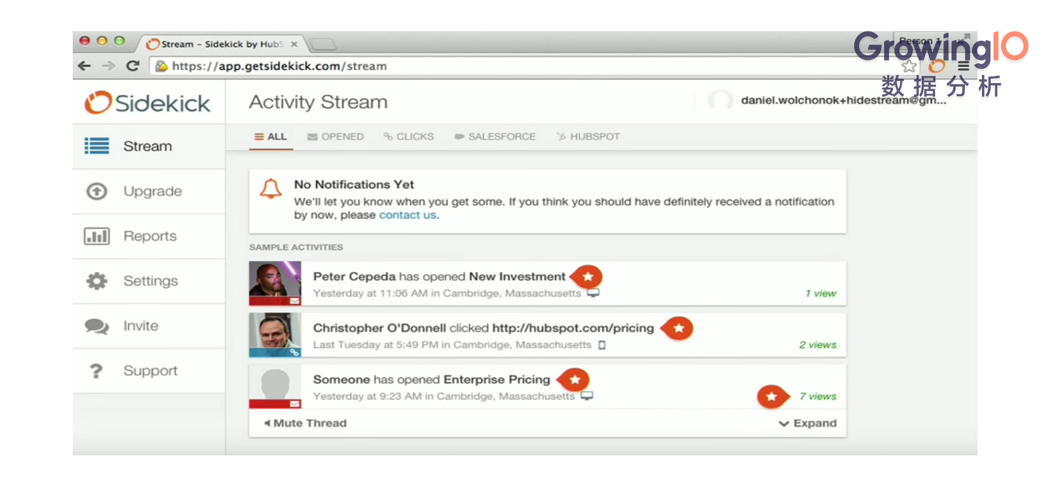Switch to the OPENED tab
The height and width of the screenshot is (485, 1063).
tap(336, 136)
